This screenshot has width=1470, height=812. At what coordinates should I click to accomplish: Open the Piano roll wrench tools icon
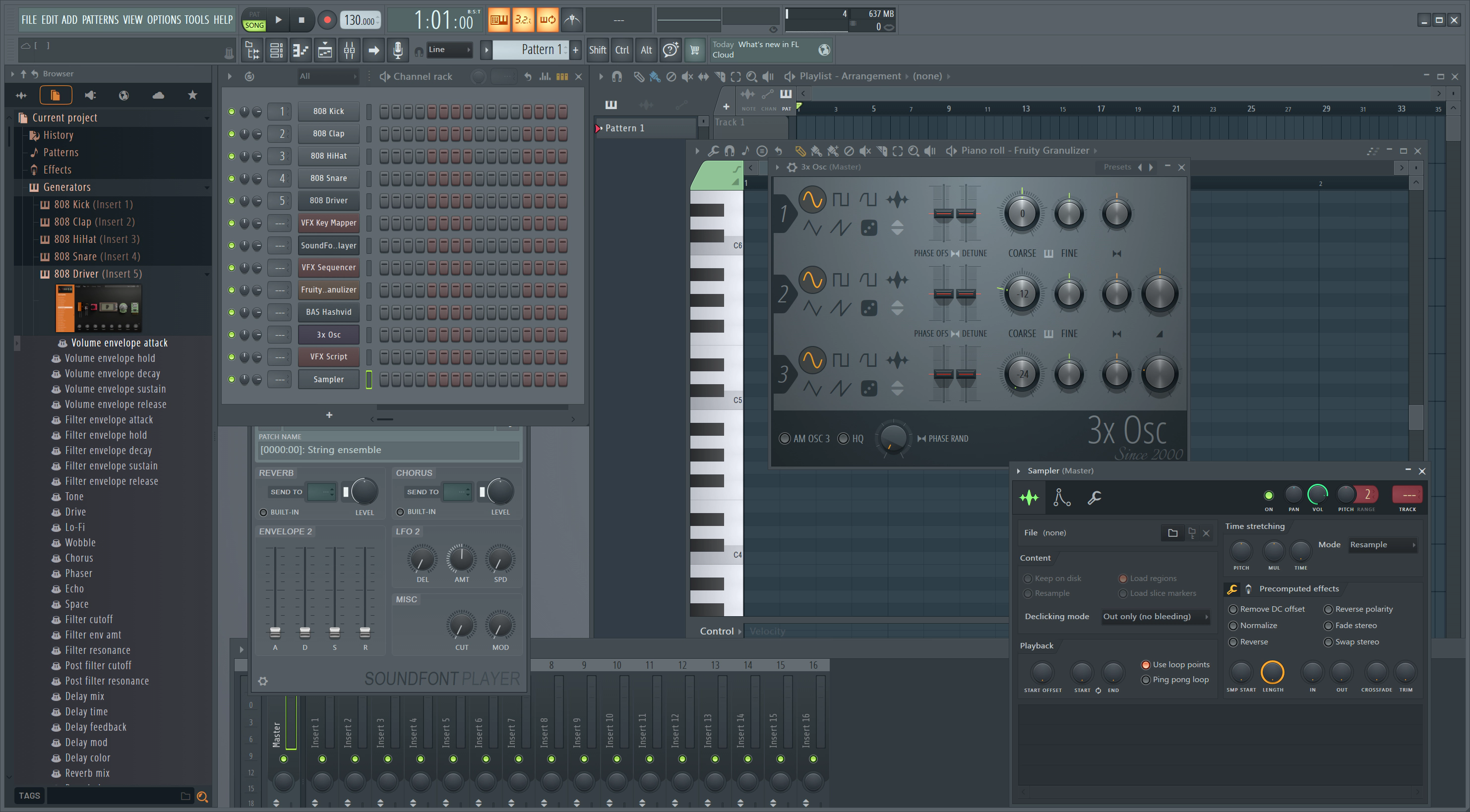(x=713, y=151)
